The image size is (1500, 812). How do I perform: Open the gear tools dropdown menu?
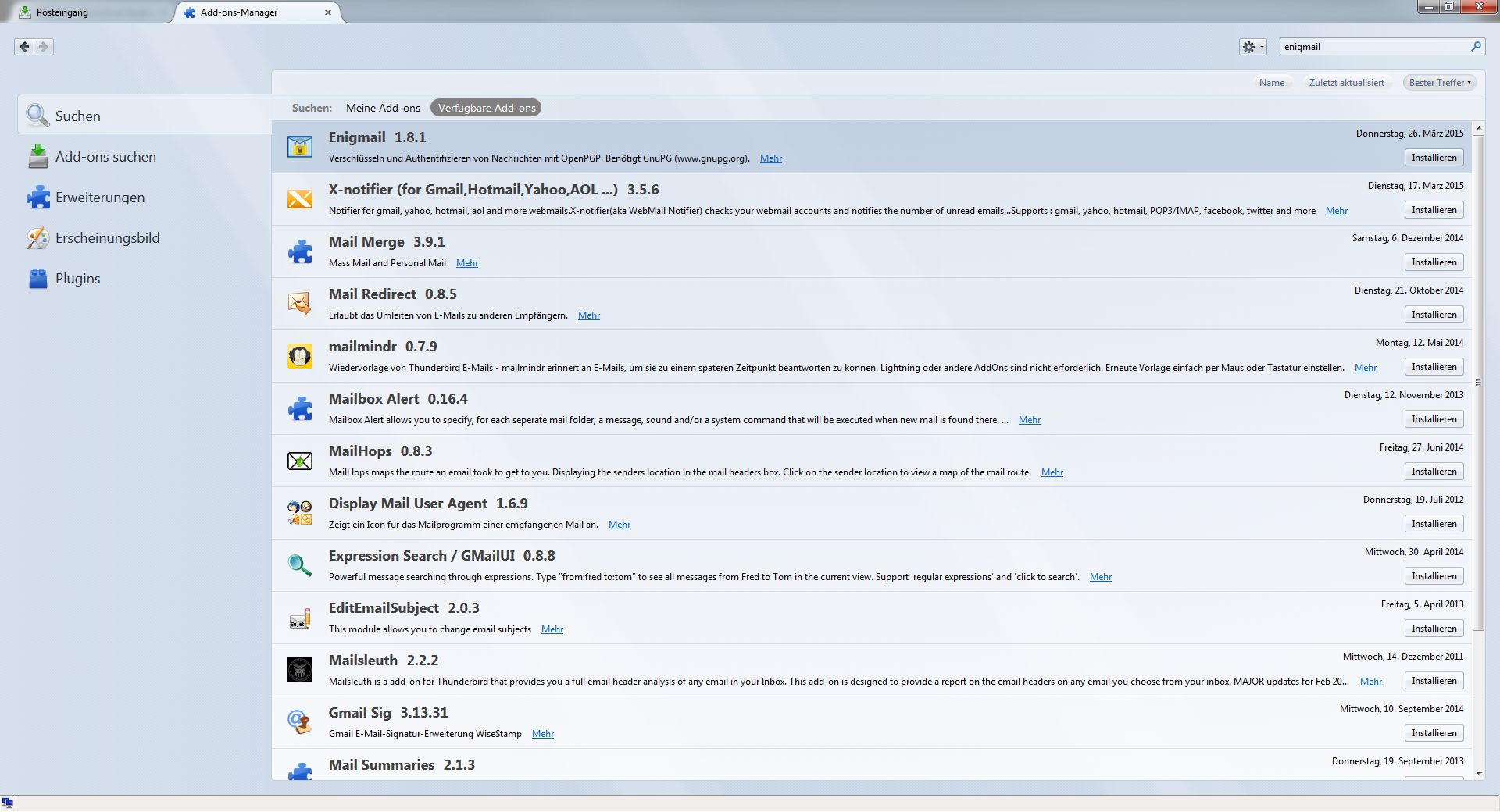[x=1252, y=47]
